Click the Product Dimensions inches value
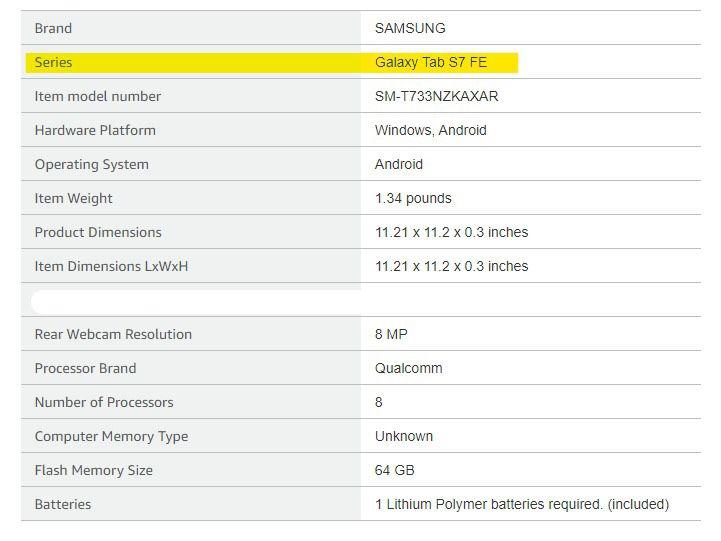The width and height of the screenshot is (721, 541). click(x=451, y=232)
